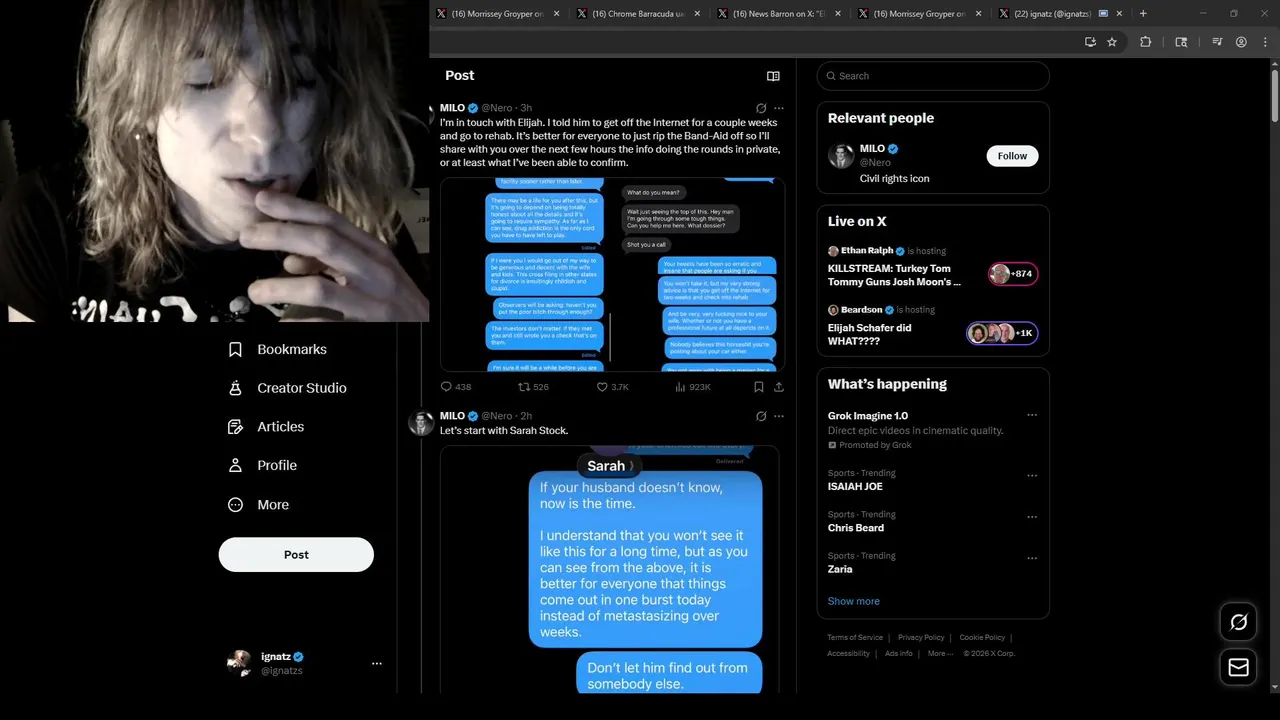Reply to the post with 438 comments
The width and height of the screenshot is (1280, 720).
(456, 387)
